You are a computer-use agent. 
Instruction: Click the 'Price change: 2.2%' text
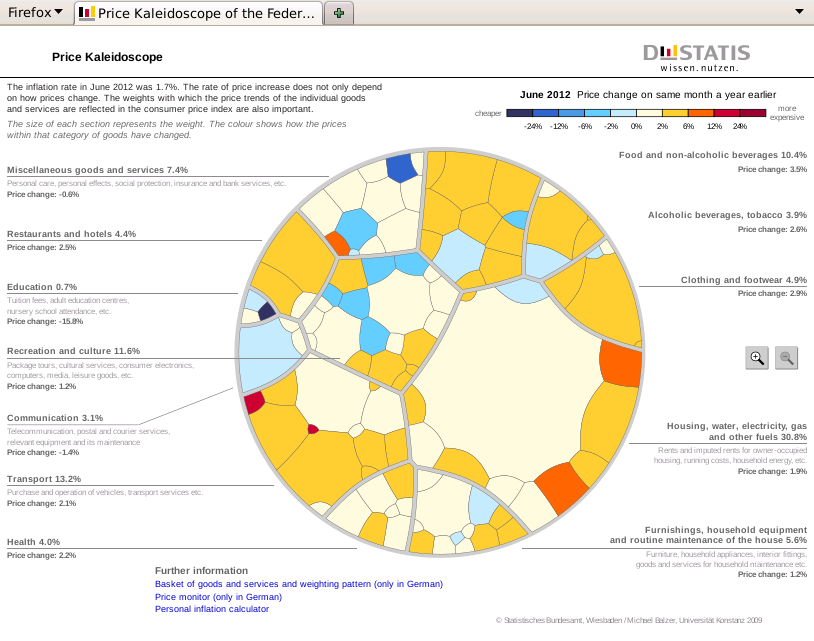[42, 555]
